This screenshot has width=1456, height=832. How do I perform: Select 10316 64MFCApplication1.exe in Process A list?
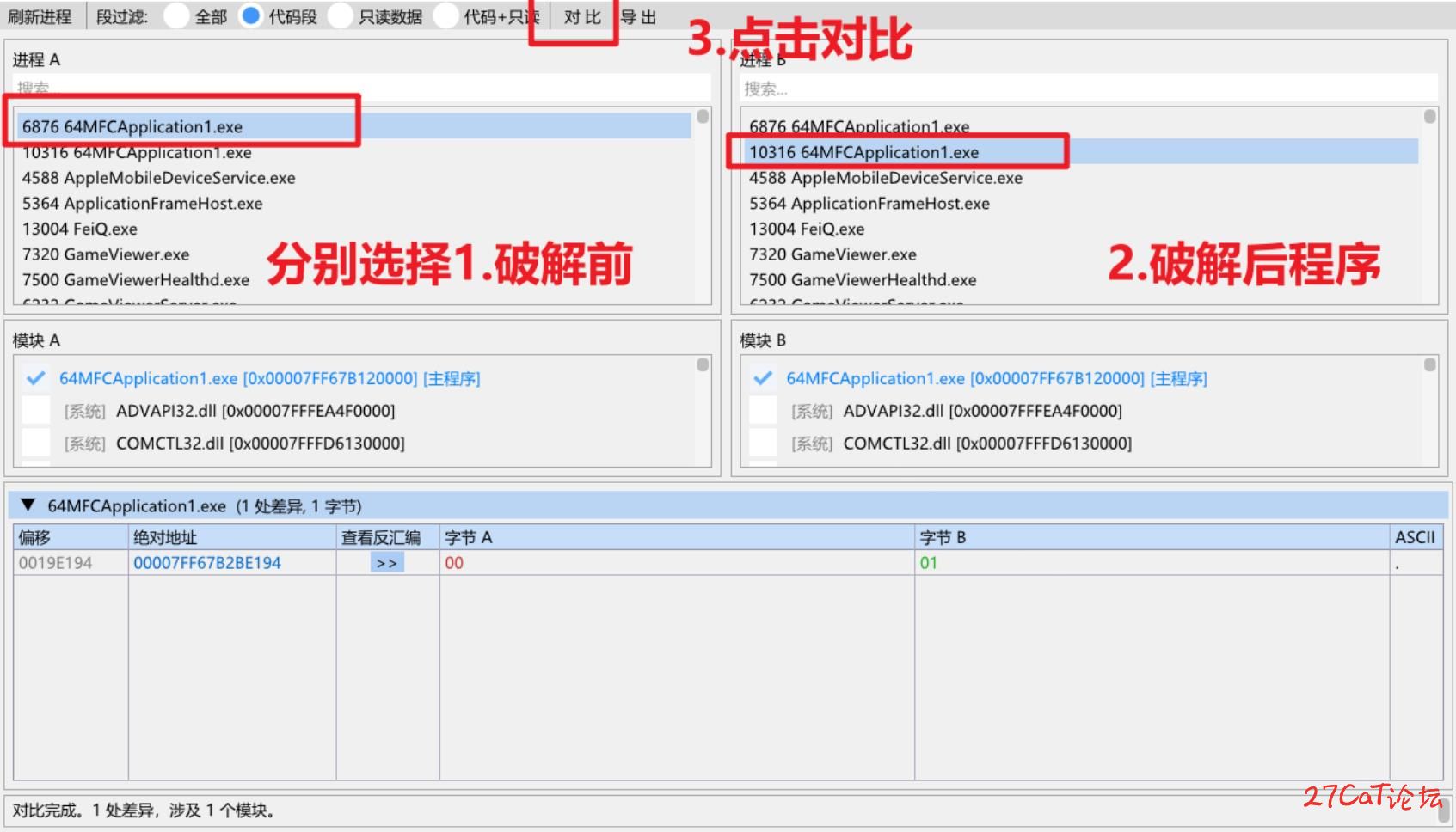click(x=353, y=152)
